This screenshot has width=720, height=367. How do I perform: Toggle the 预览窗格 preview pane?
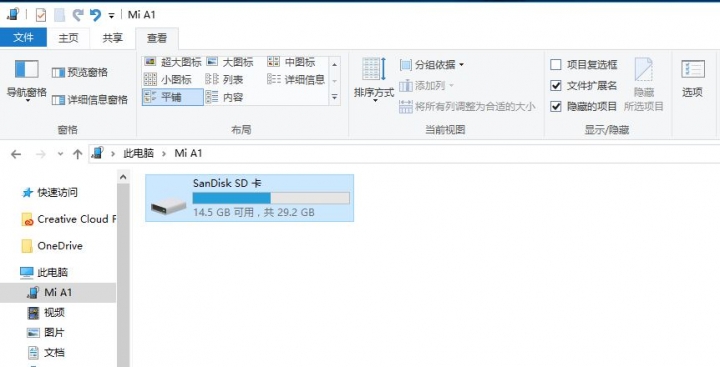(x=80, y=73)
